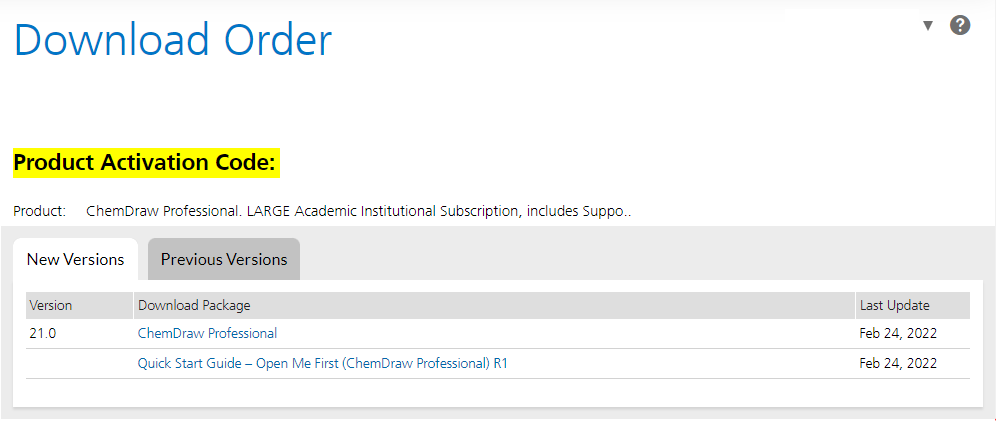Image resolution: width=996 pixels, height=421 pixels.
Task: Click the Version column header
Action: coord(79,305)
